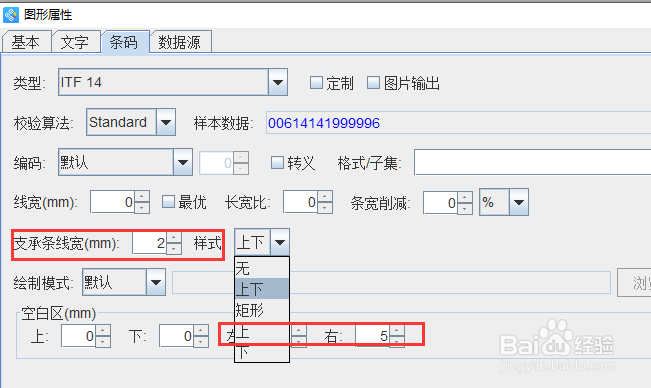Choose 上 in the 样式 list
Screen dimensions: 651x388
pyautogui.click(x=262, y=331)
